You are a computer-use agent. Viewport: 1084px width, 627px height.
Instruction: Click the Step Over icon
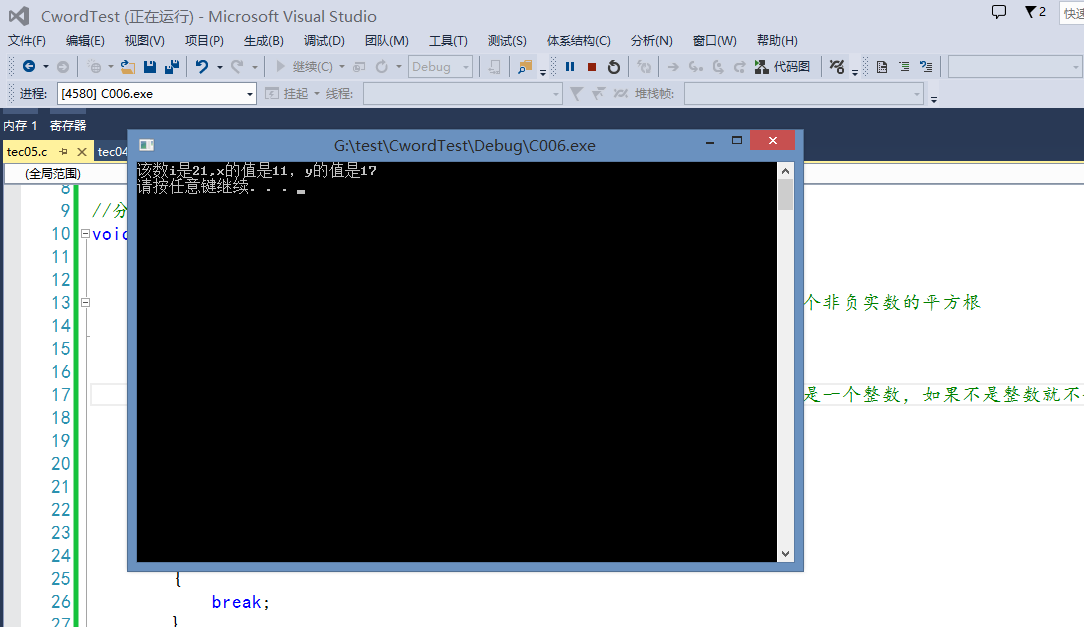pyautogui.click(x=718, y=67)
